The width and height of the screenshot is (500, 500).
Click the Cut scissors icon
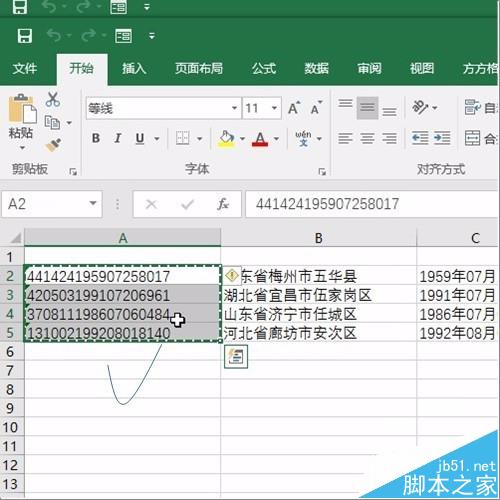click(53, 99)
